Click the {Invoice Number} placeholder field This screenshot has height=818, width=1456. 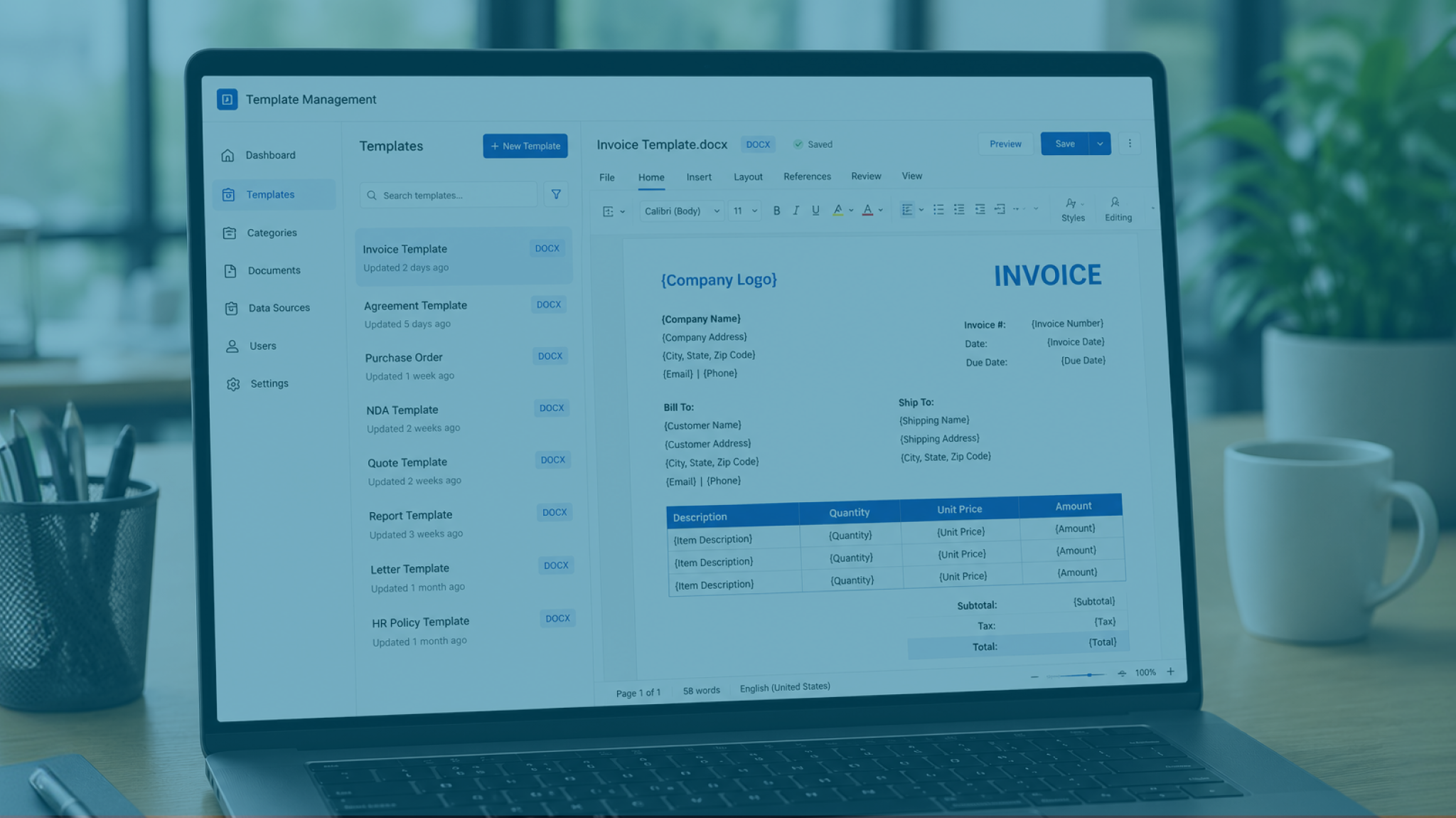(x=1067, y=324)
